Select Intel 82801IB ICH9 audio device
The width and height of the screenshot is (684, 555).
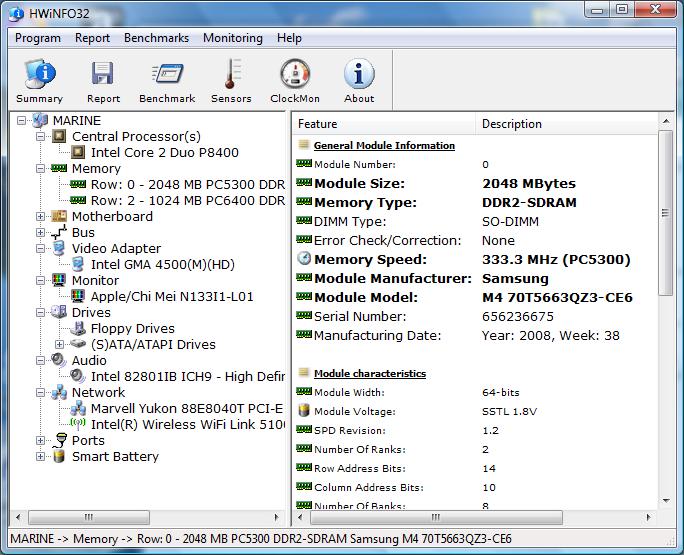188,376
